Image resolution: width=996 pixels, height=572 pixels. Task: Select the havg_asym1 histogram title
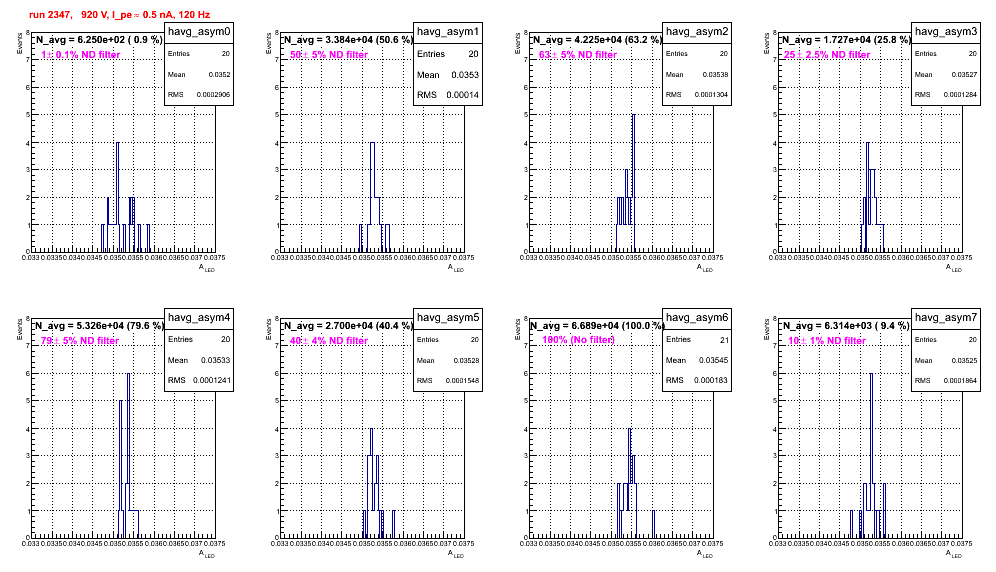448,32
